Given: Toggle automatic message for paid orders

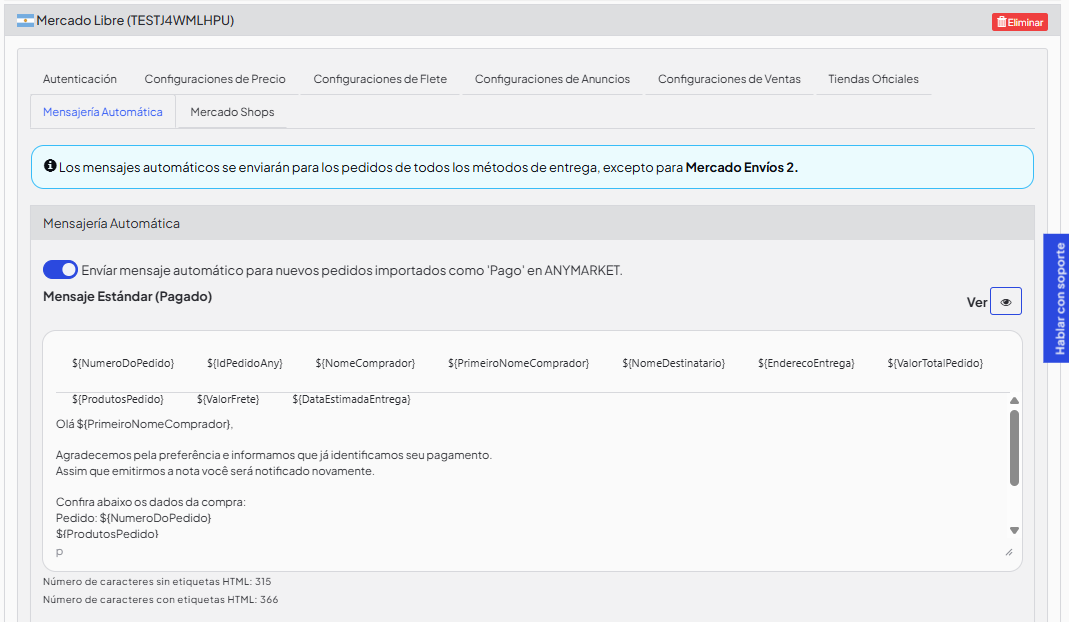Looking at the screenshot, I should coord(60,269).
